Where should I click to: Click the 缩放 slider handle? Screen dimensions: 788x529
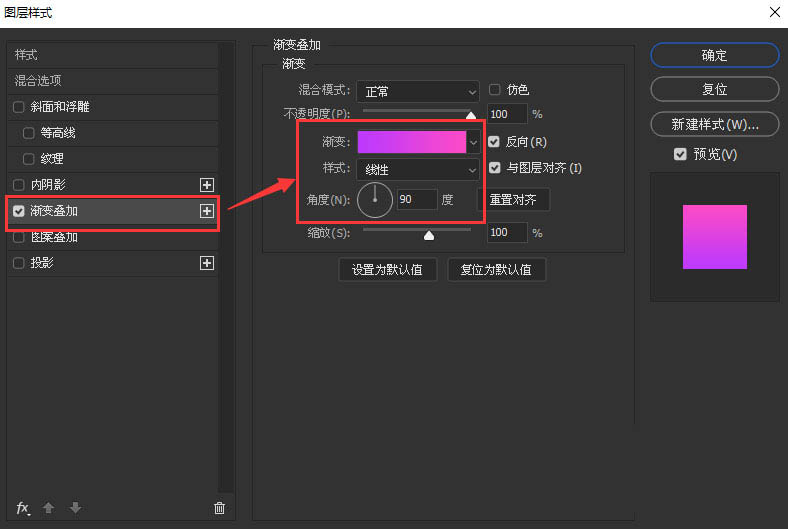pos(429,235)
